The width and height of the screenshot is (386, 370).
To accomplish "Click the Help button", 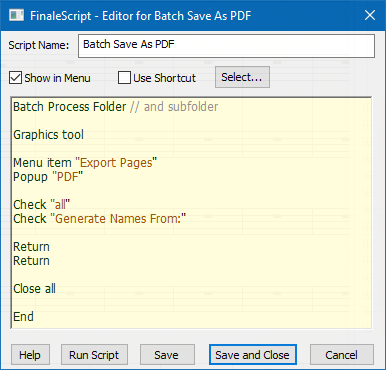I will (x=30, y=355).
